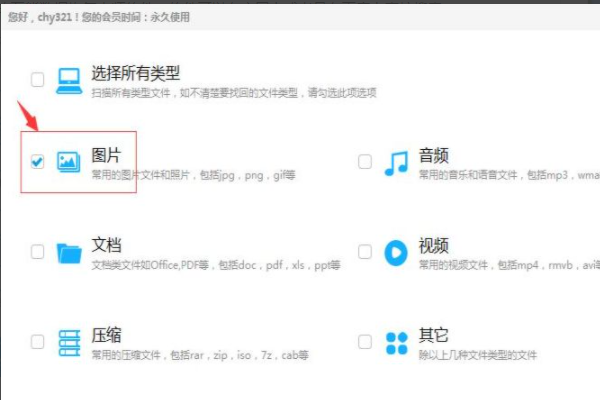Screen dimensions: 600x400
Task: Enable the 其它 checkbox
Action: tap(365, 342)
